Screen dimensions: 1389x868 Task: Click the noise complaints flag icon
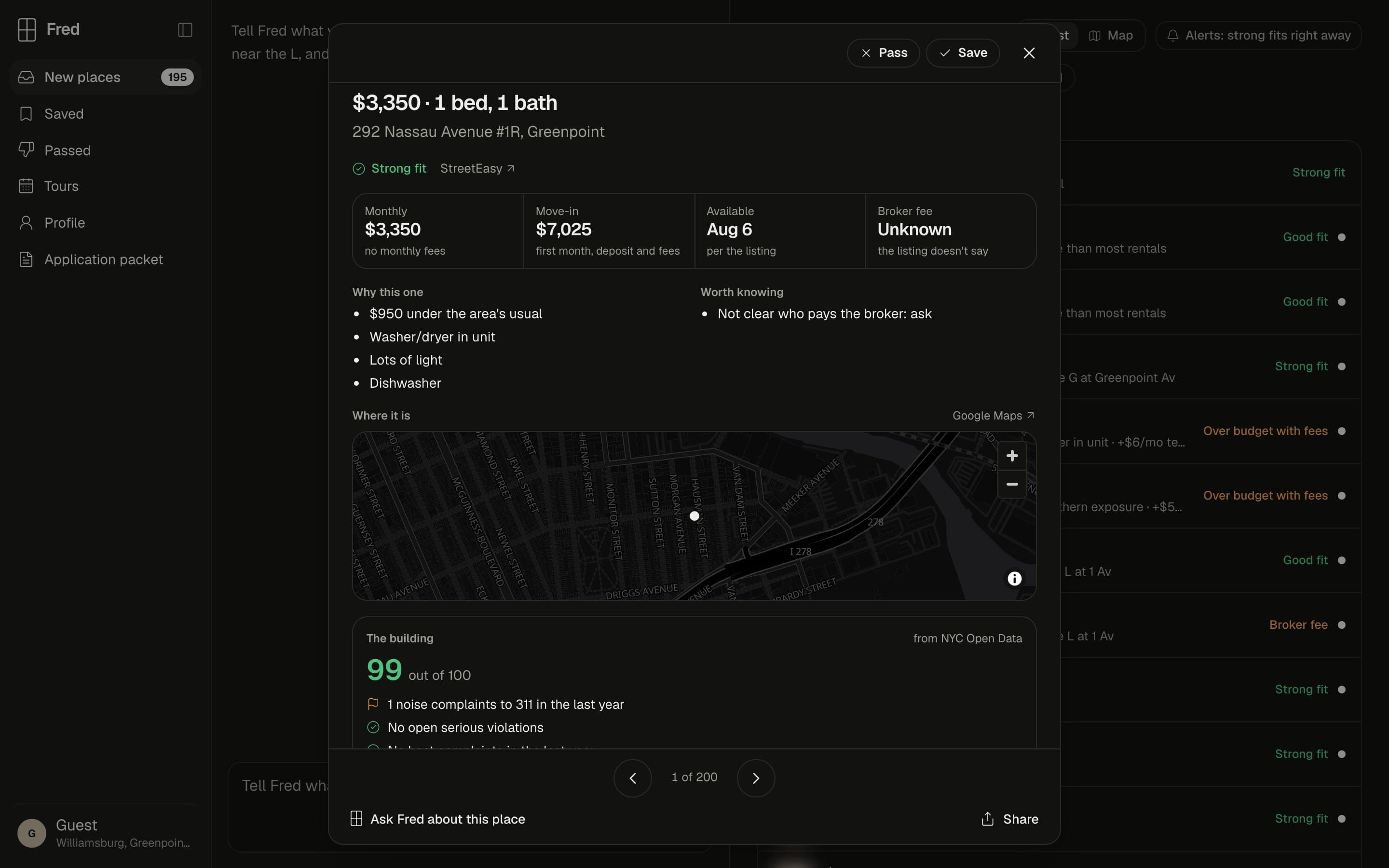click(373, 704)
